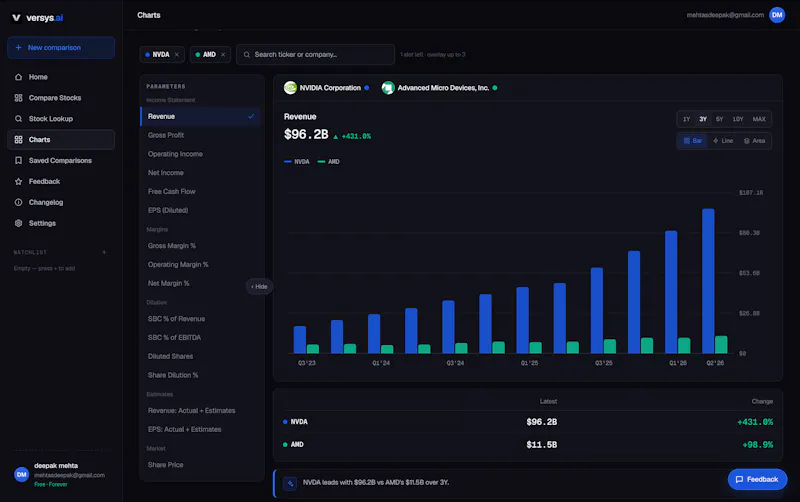Click the Charts sidebar icon
The height and width of the screenshot is (502, 800).
(18, 140)
